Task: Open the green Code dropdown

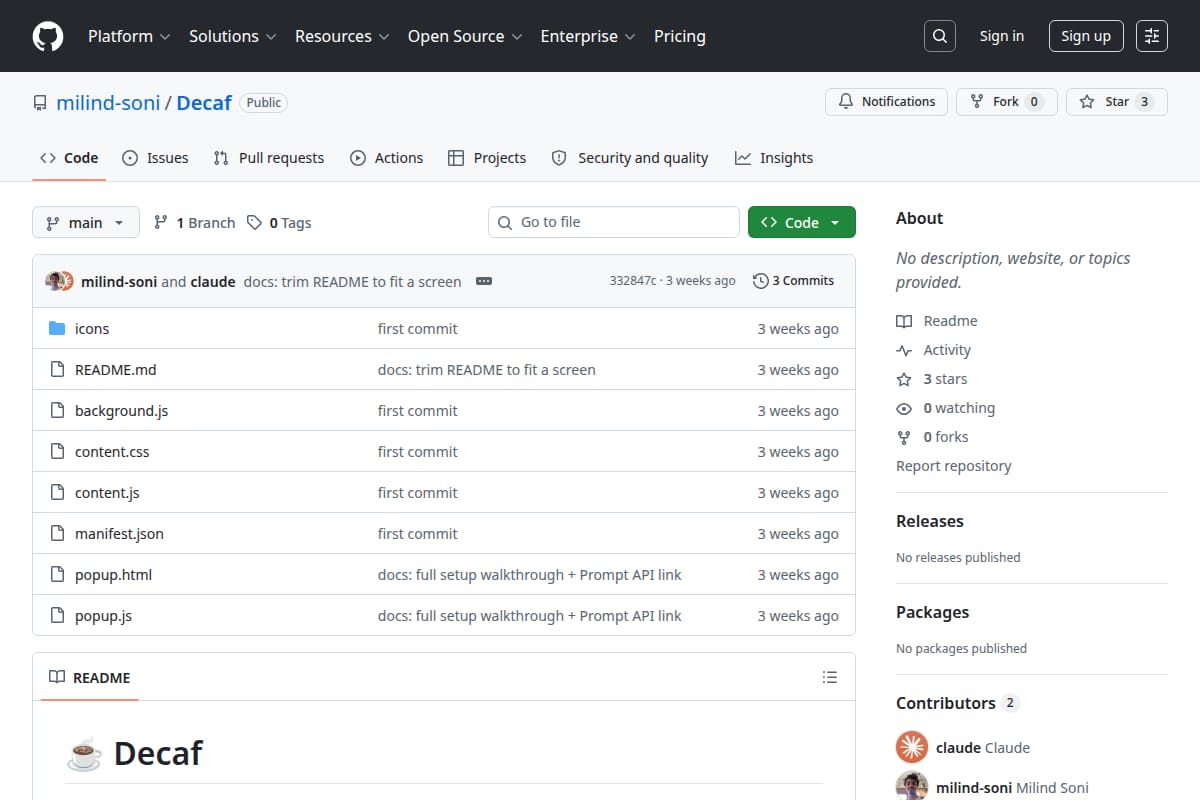Action: click(x=802, y=222)
